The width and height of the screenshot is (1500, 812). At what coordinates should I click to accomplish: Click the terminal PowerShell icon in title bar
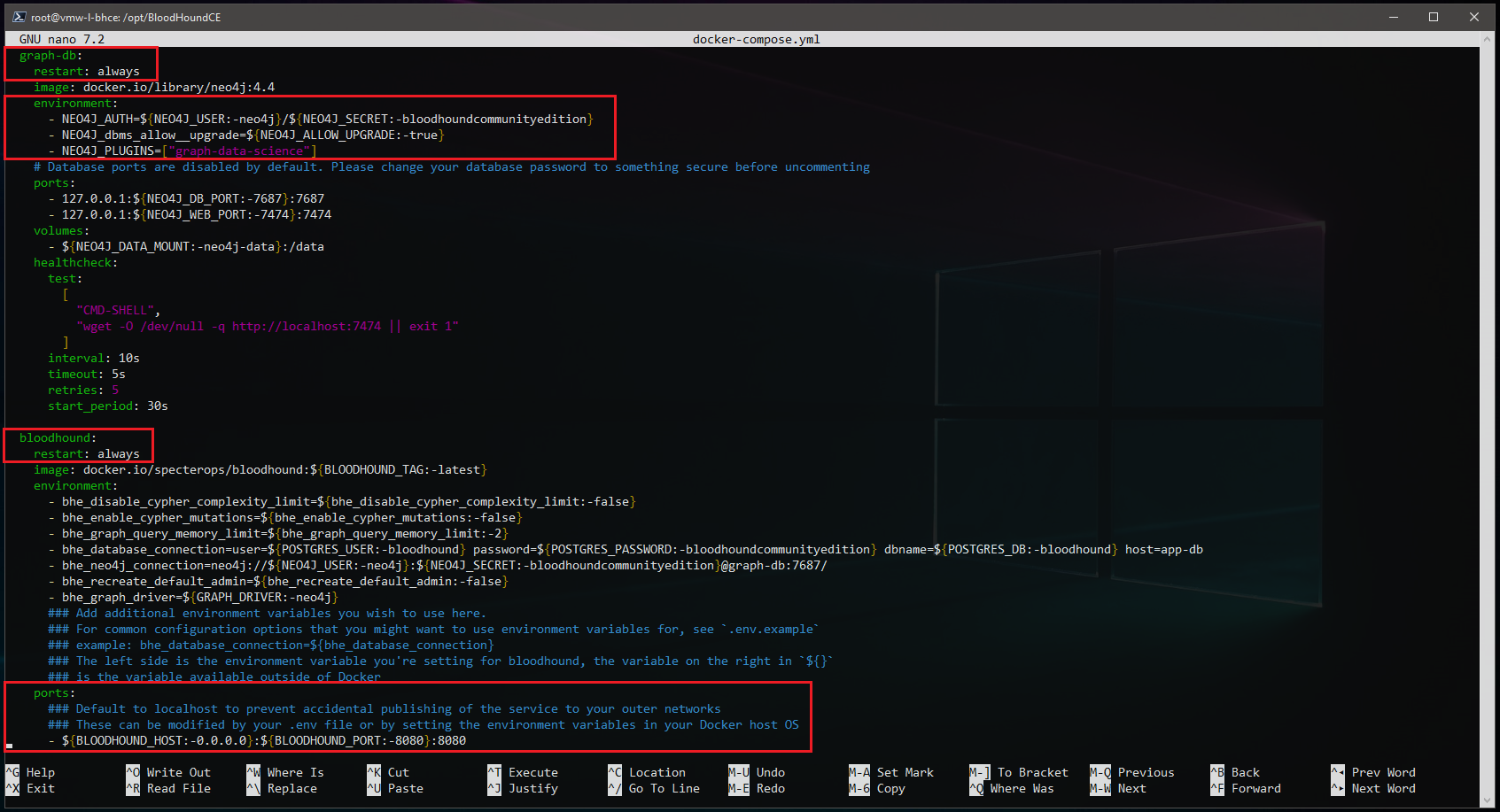tap(18, 17)
